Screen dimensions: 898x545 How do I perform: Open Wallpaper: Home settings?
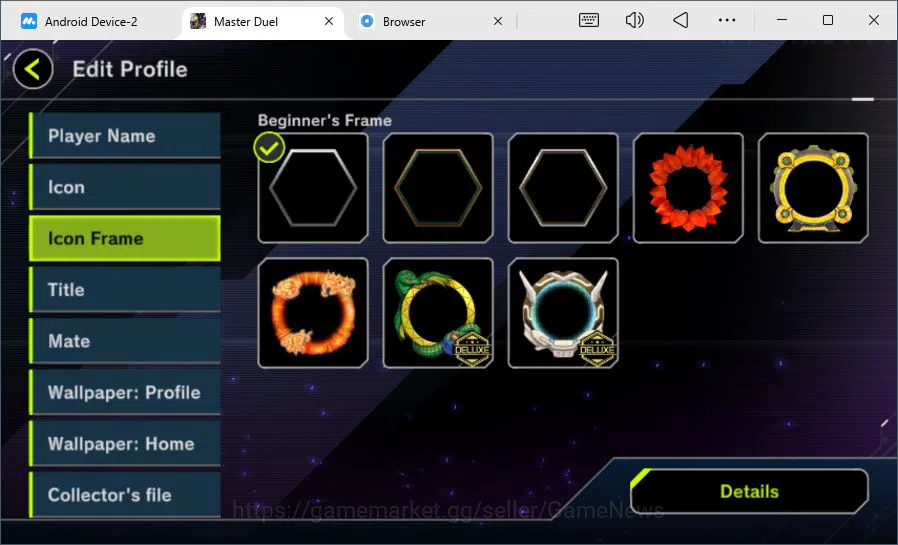coord(125,444)
